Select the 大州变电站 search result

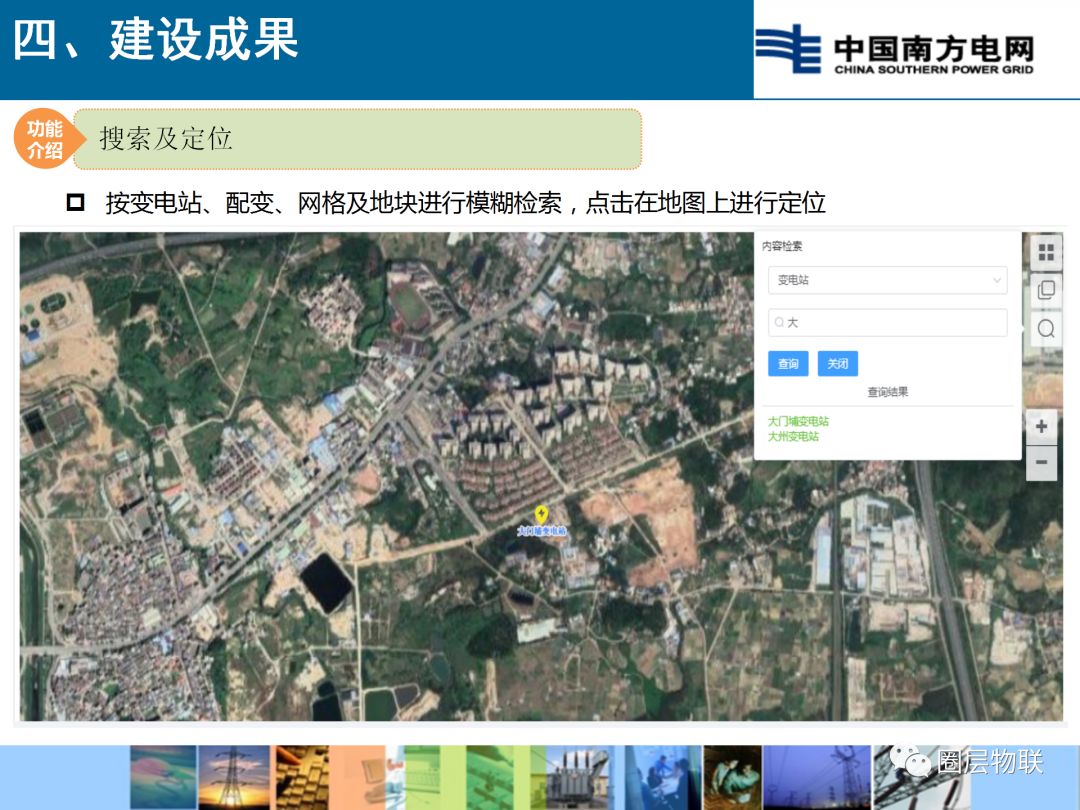pos(793,437)
